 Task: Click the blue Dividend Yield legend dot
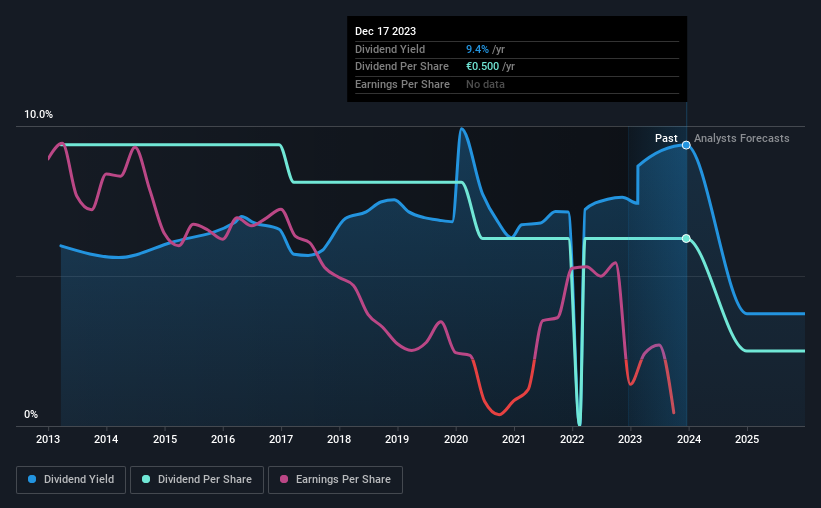pos(32,479)
